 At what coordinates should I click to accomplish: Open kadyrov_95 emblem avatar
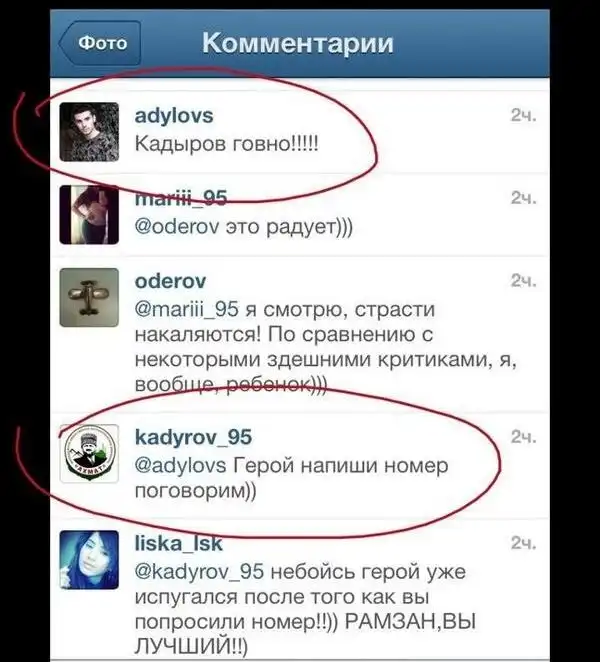click(x=89, y=454)
